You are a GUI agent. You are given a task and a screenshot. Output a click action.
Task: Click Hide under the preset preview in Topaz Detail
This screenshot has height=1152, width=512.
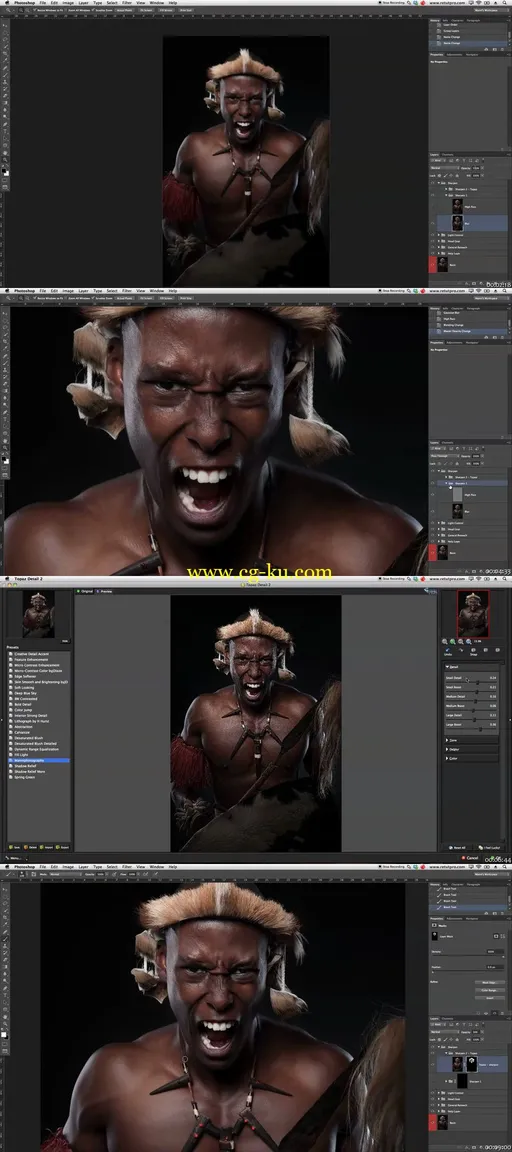[x=65, y=641]
